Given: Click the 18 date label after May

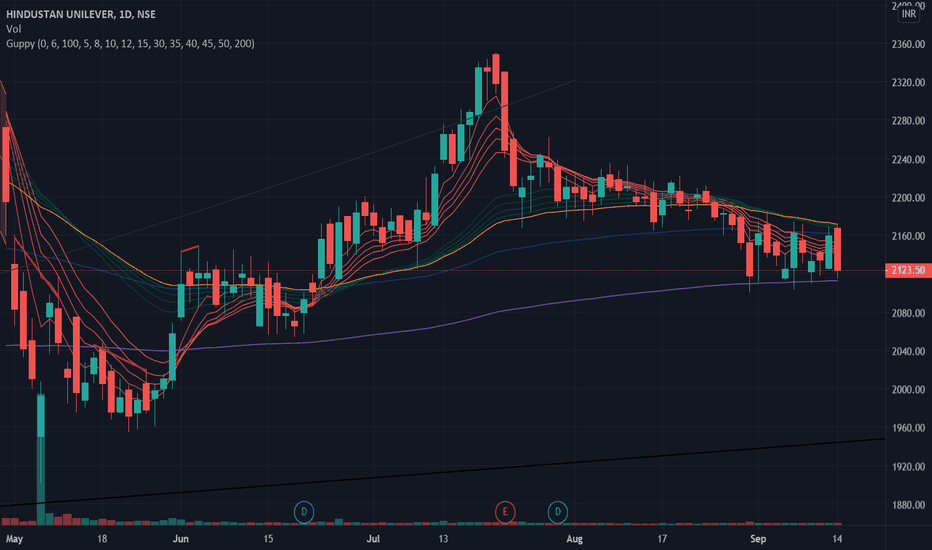Looking at the screenshot, I should (x=102, y=539).
